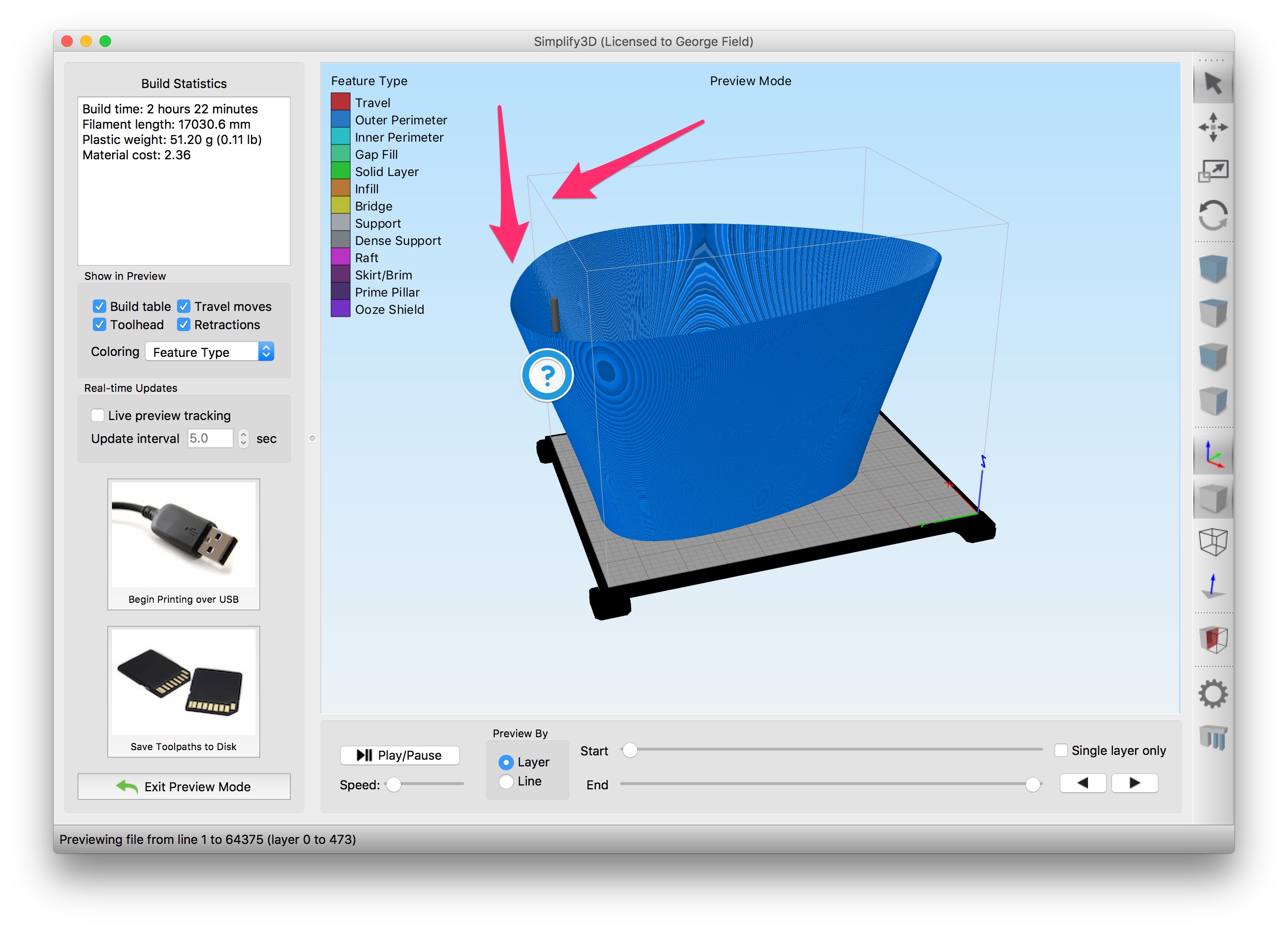Open the Coloring Feature Type dropdown
Image resolution: width=1288 pixels, height=930 pixels.
coord(210,352)
